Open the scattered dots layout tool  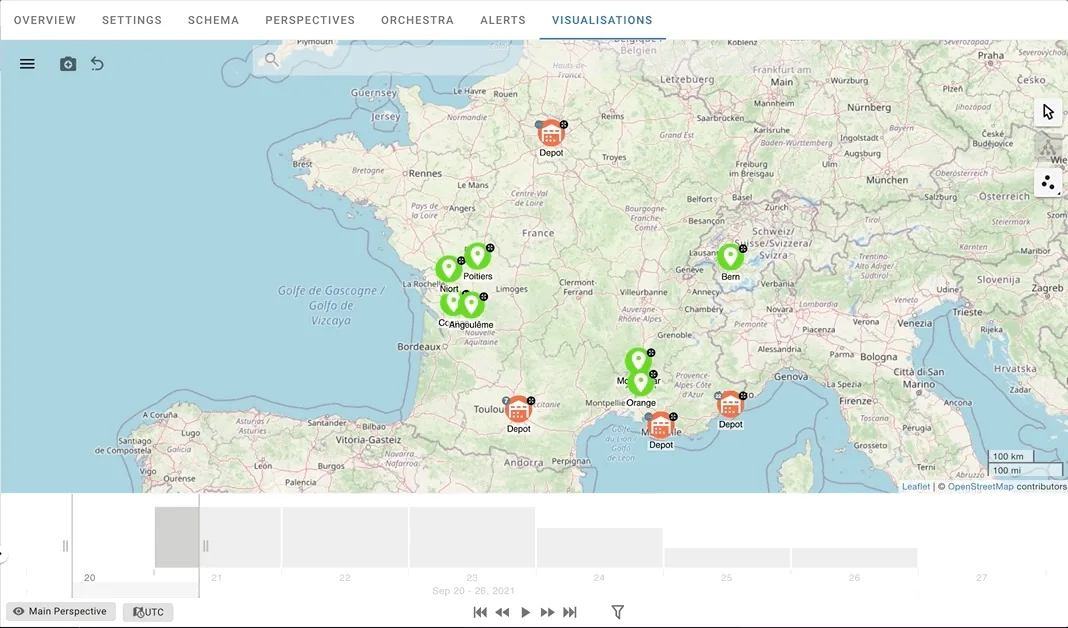coord(1048,183)
